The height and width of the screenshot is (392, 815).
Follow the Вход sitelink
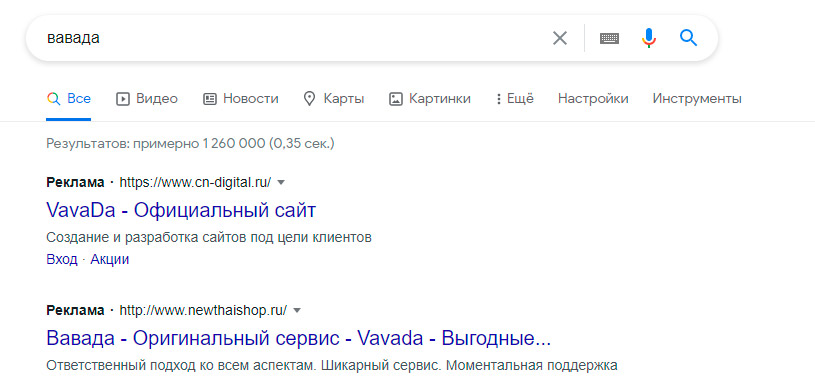pyautogui.click(x=61, y=259)
